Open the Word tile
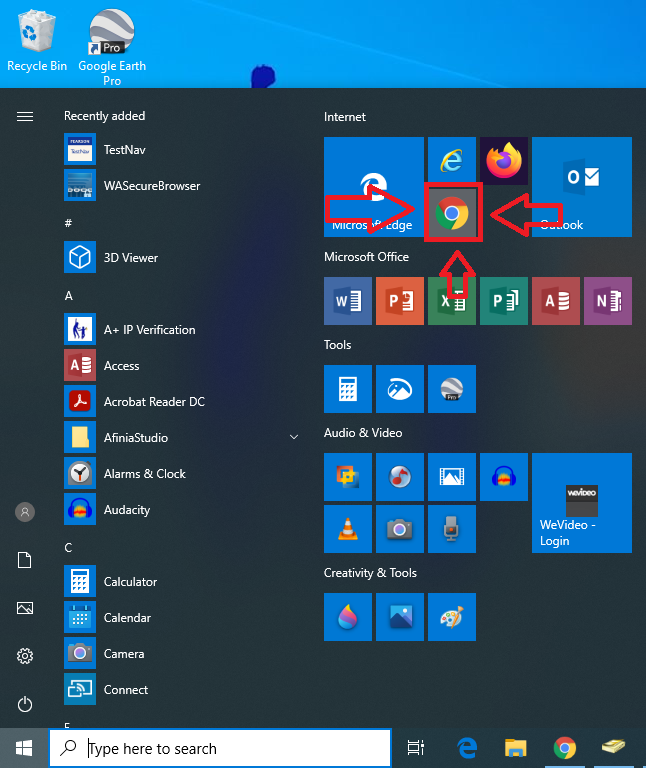 [348, 301]
